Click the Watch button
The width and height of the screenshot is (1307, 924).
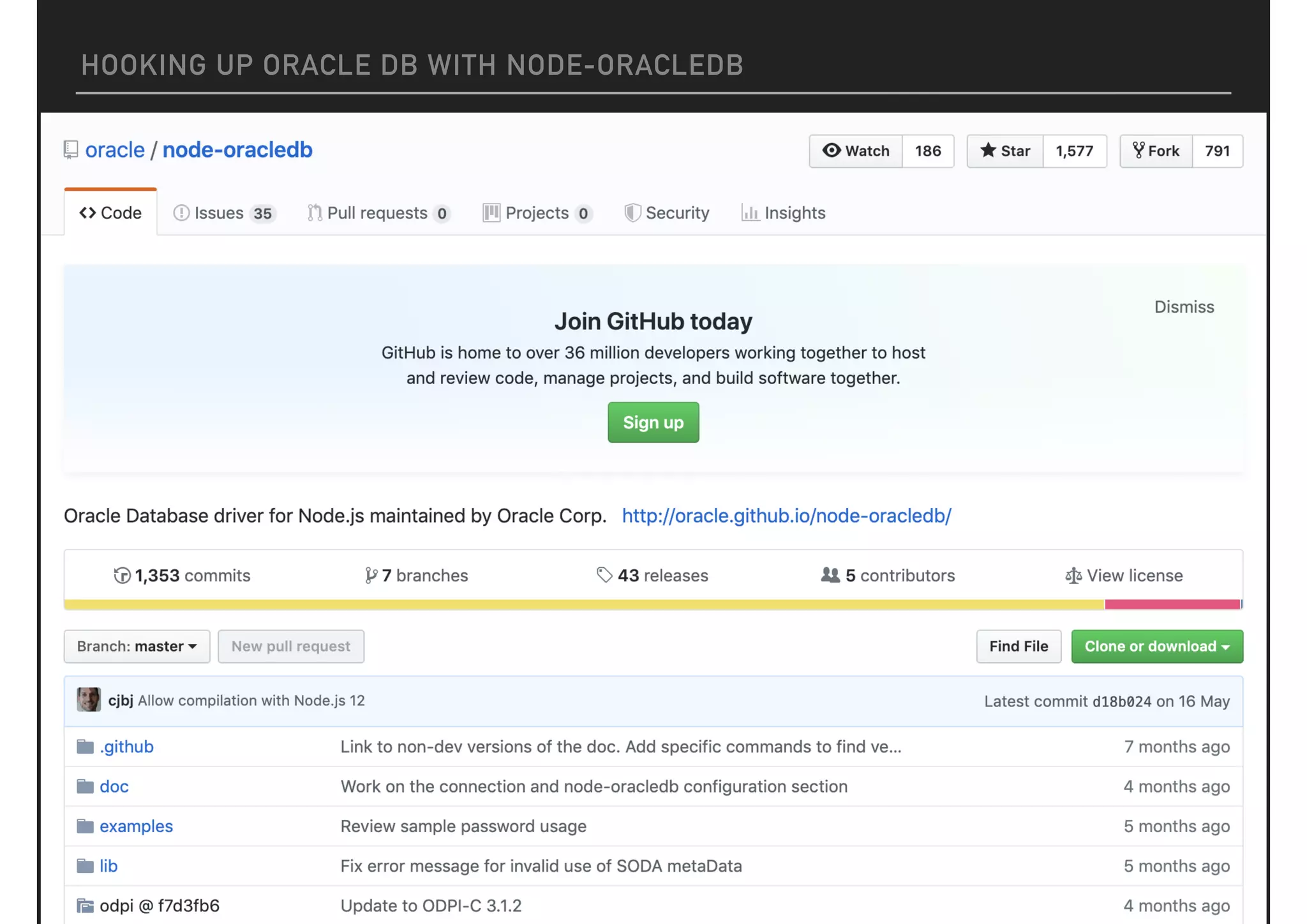pyautogui.click(x=856, y=151)
